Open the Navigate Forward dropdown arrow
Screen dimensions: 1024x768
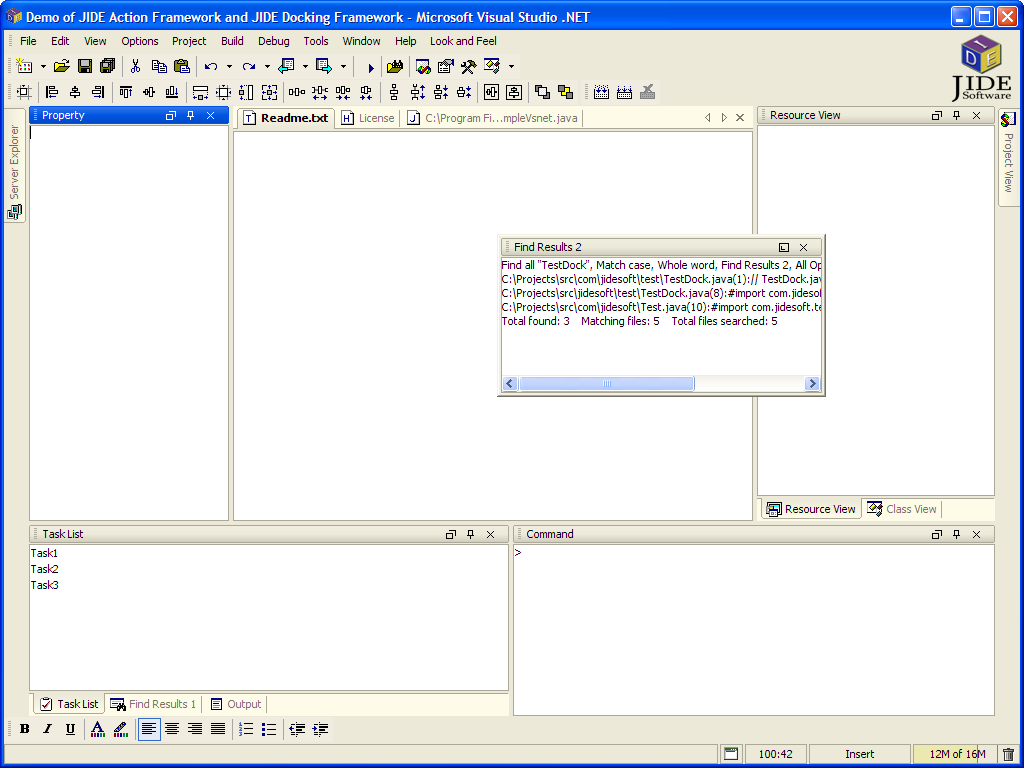pos(343,67)
